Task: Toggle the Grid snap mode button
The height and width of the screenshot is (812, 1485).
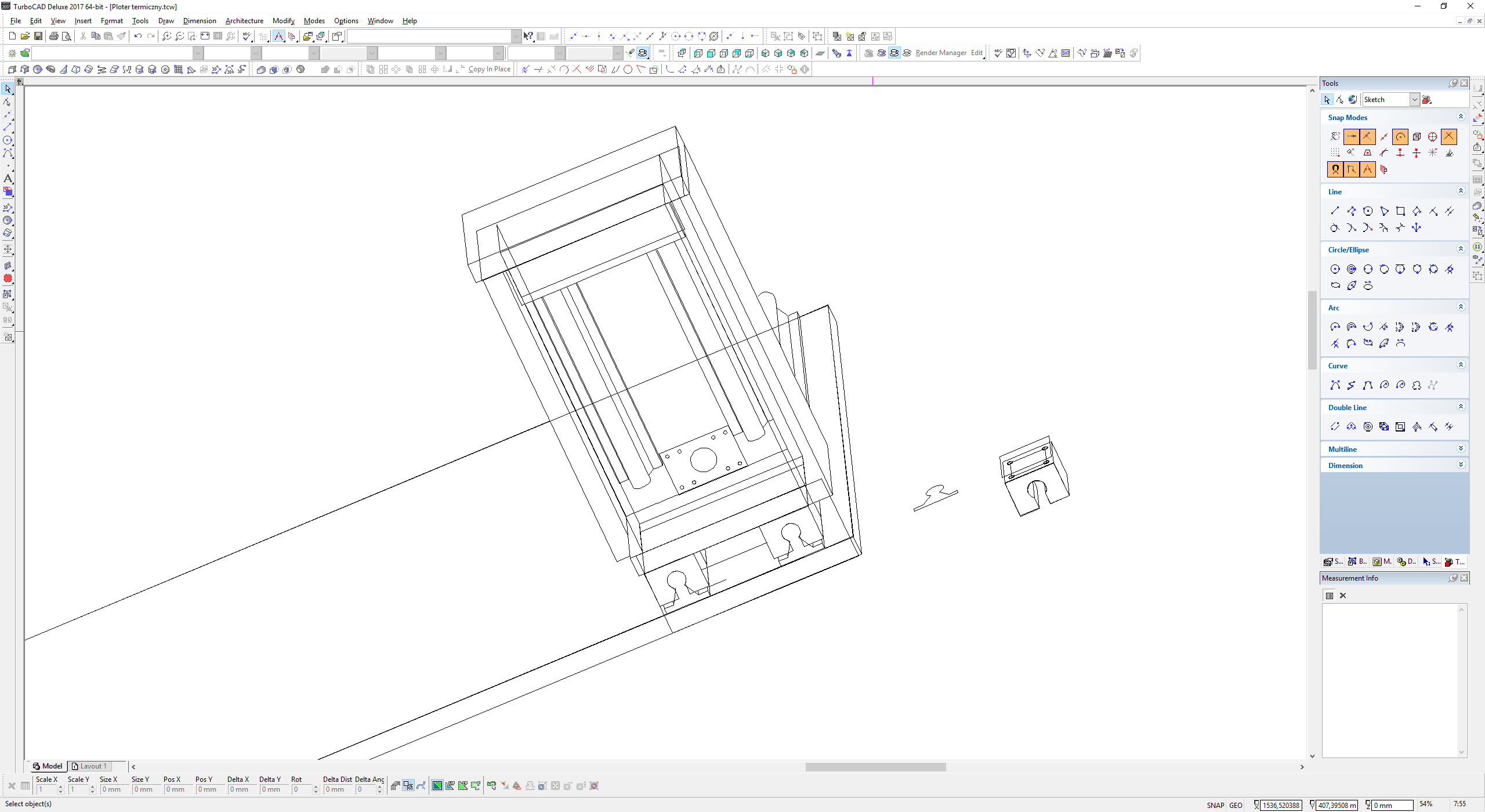Action: (1335, 153)
